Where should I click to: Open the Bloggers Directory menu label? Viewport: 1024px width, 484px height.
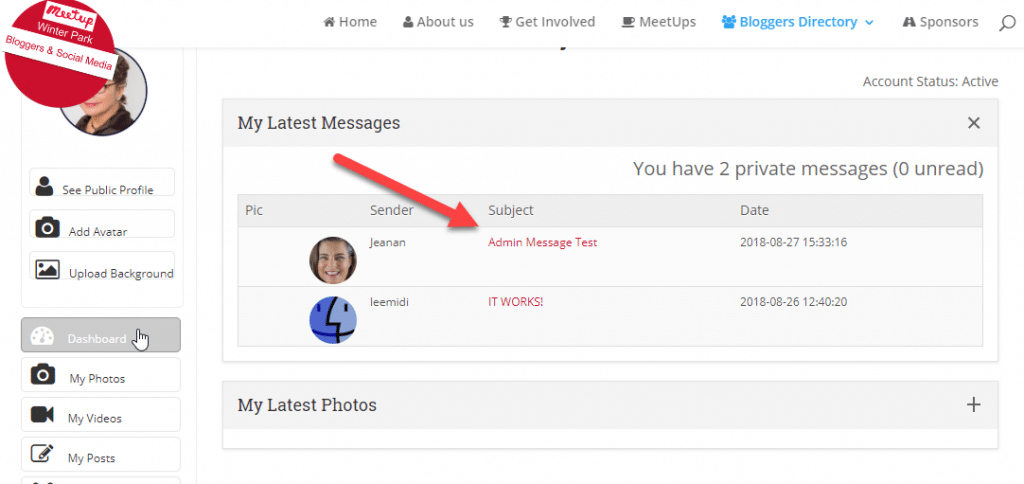(798, 22)
